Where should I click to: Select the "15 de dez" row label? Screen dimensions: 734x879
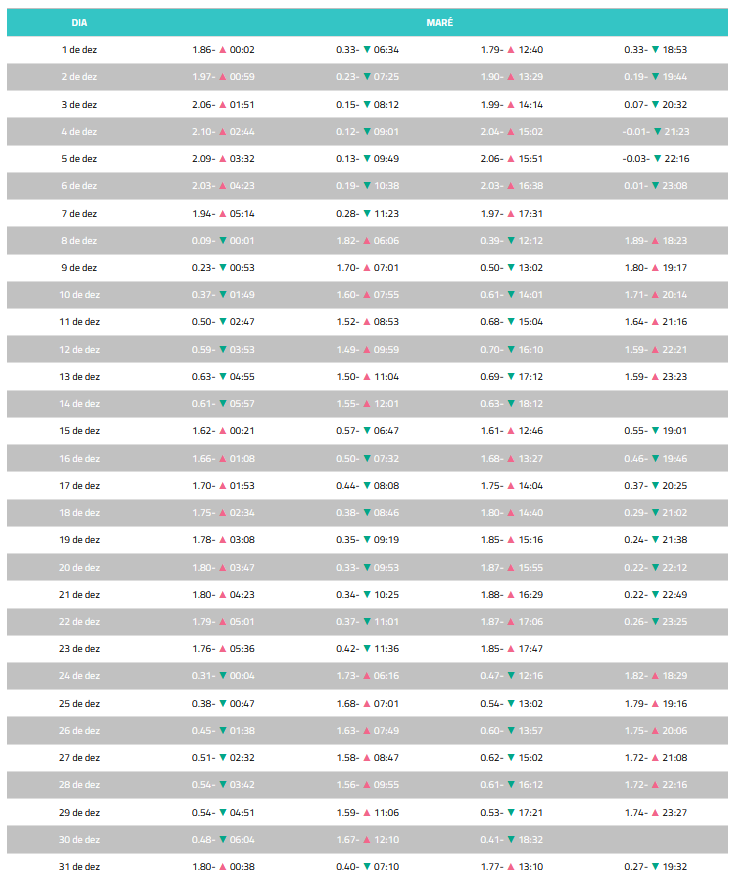click(79, 431)
